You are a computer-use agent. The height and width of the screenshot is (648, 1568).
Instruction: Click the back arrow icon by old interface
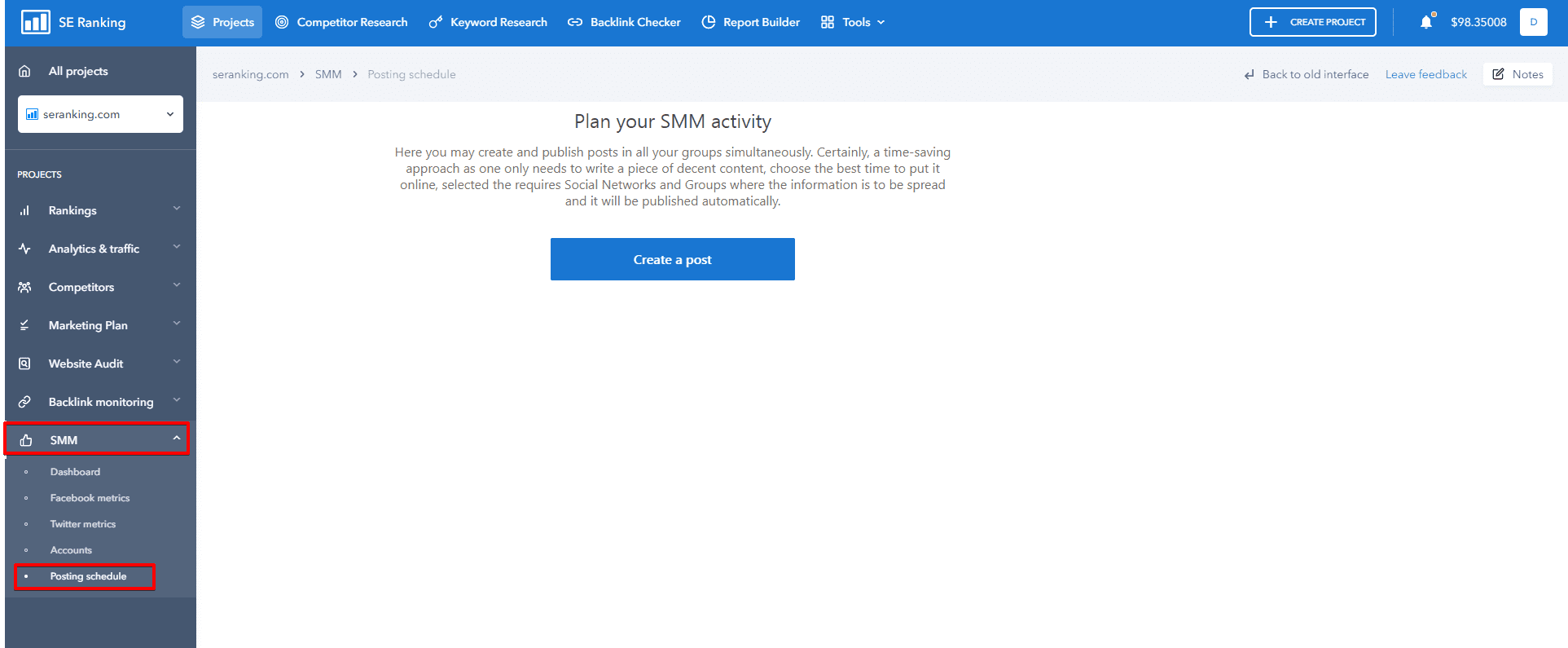click(1250, 74)
